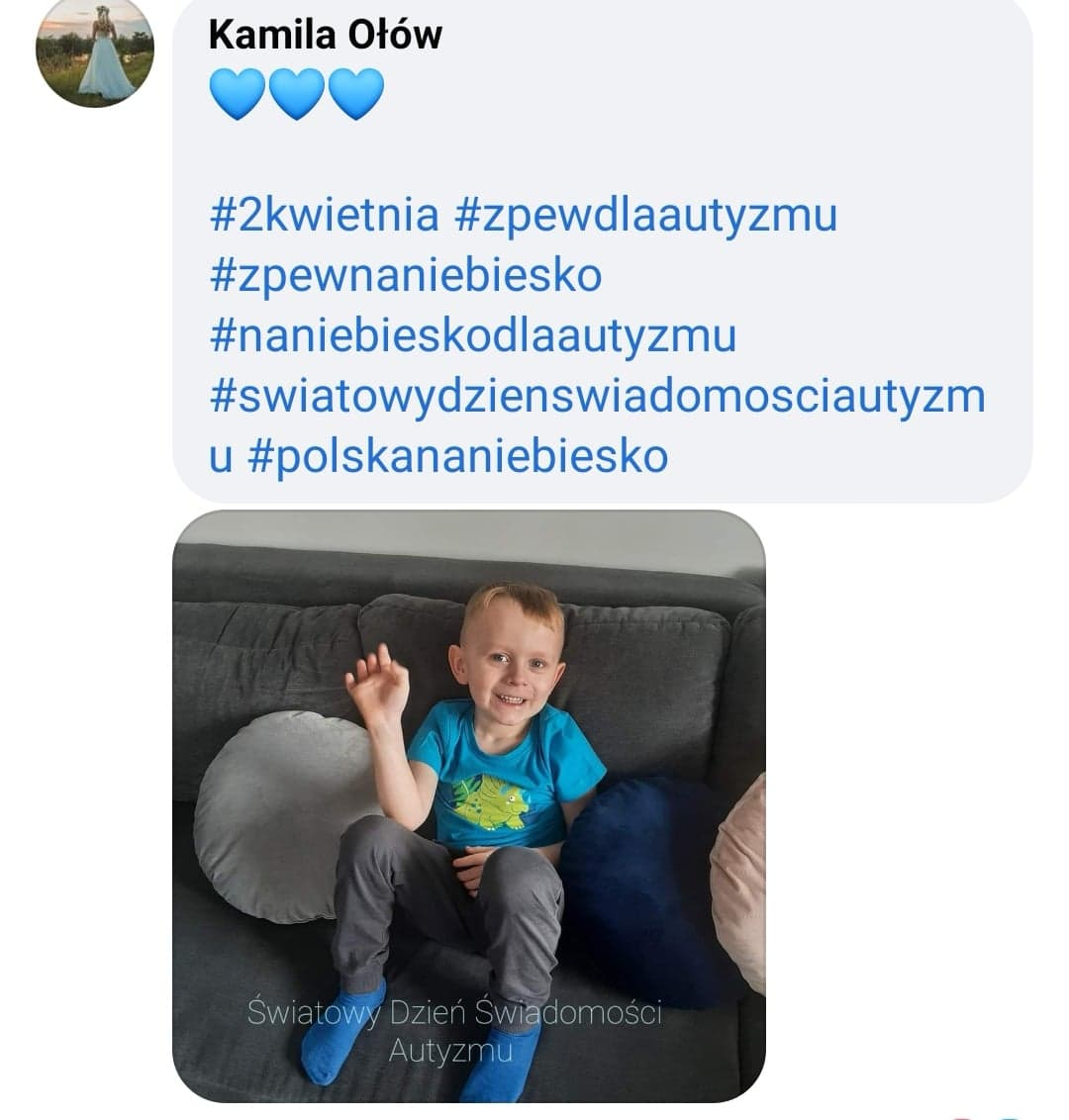Open the #naniebieskodlaautyzmu hashtag
The image size is (1069, 1120).
pos(472,335)
